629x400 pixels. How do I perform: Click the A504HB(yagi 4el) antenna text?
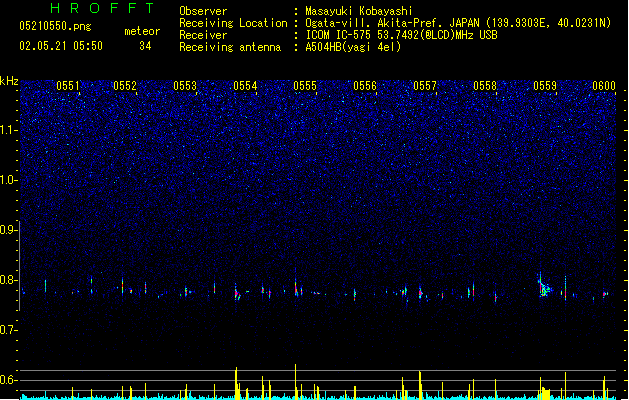[353, 47]
